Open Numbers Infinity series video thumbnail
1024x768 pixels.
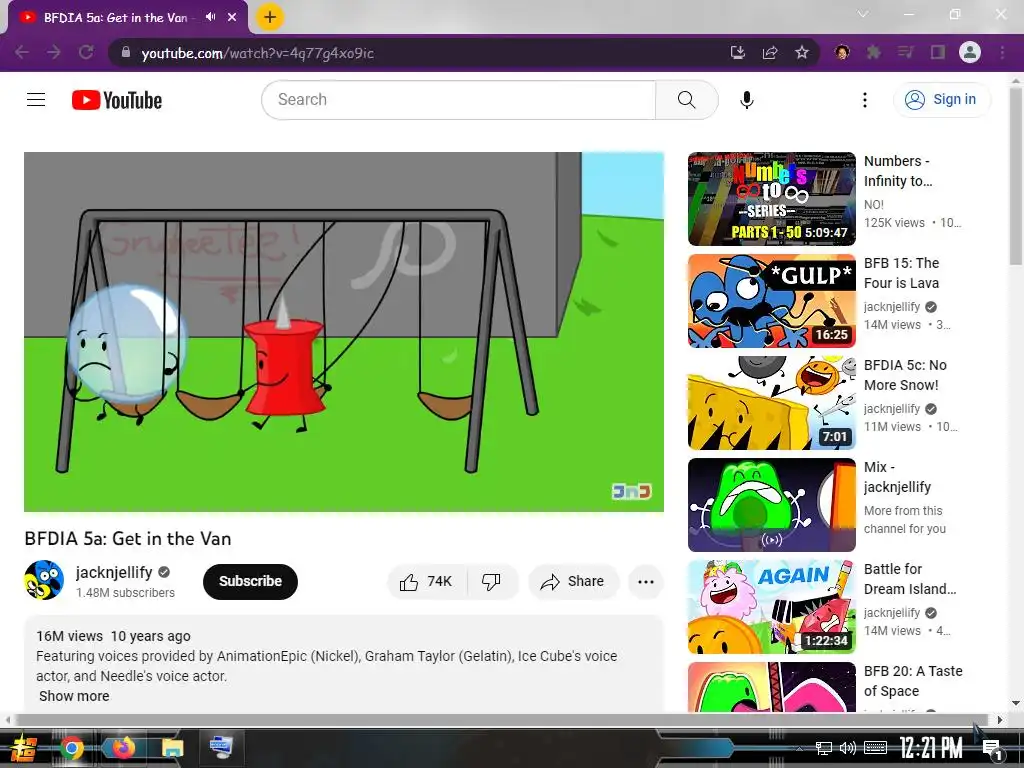771,199
